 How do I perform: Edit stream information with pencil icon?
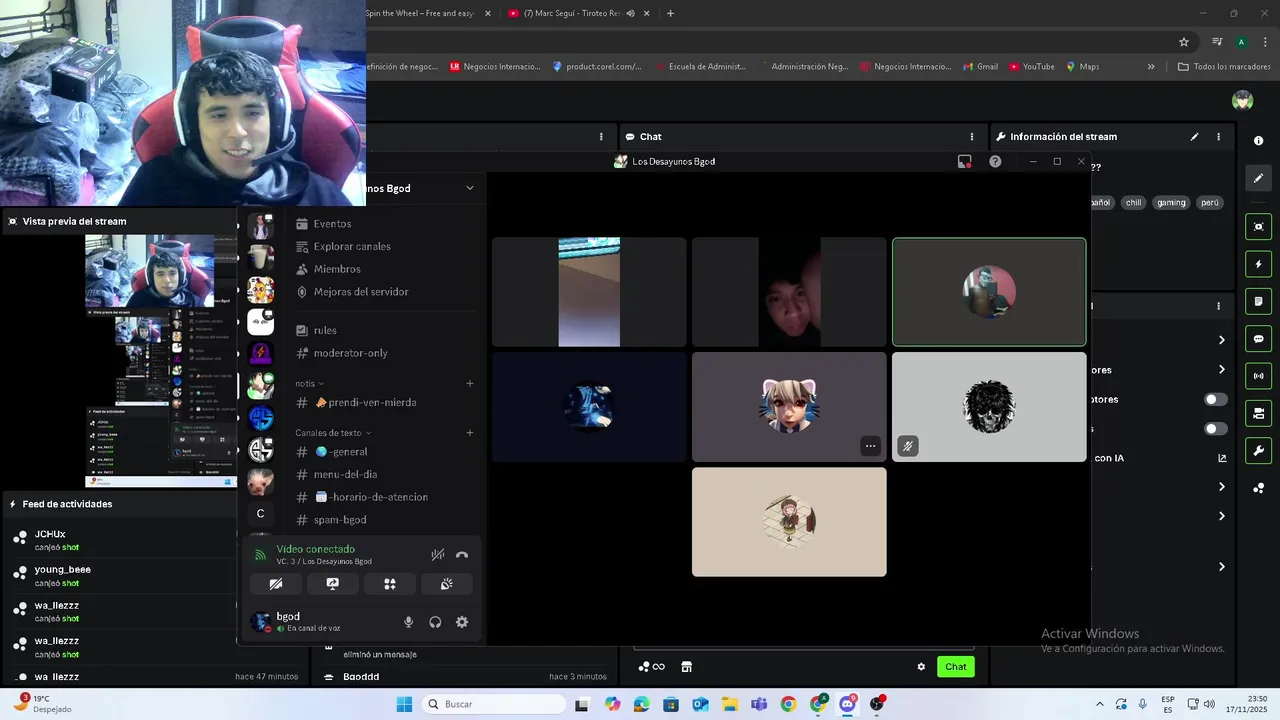(1194, 137)
